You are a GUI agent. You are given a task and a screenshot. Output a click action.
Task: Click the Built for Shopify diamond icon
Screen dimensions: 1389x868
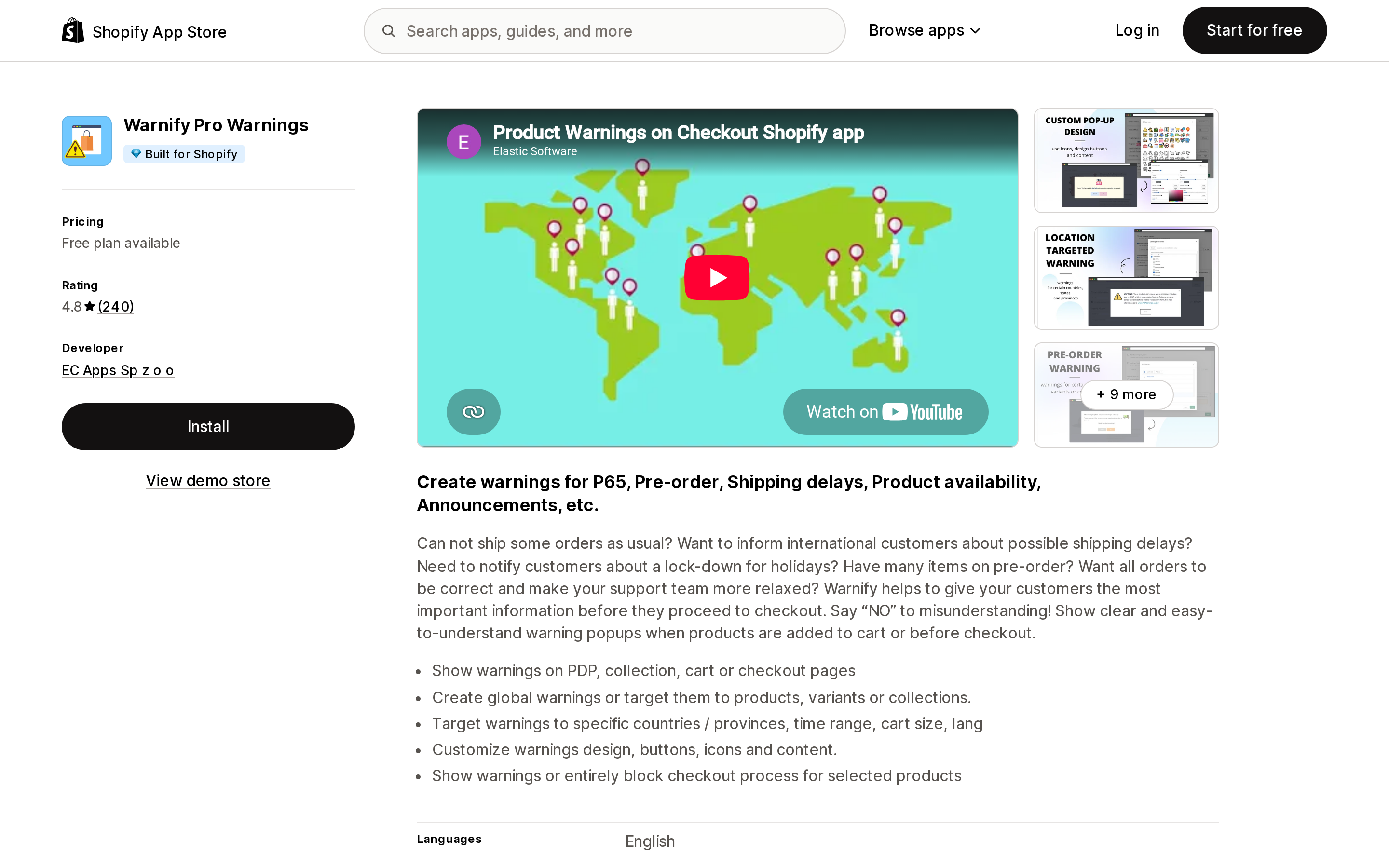click(136, 154)
